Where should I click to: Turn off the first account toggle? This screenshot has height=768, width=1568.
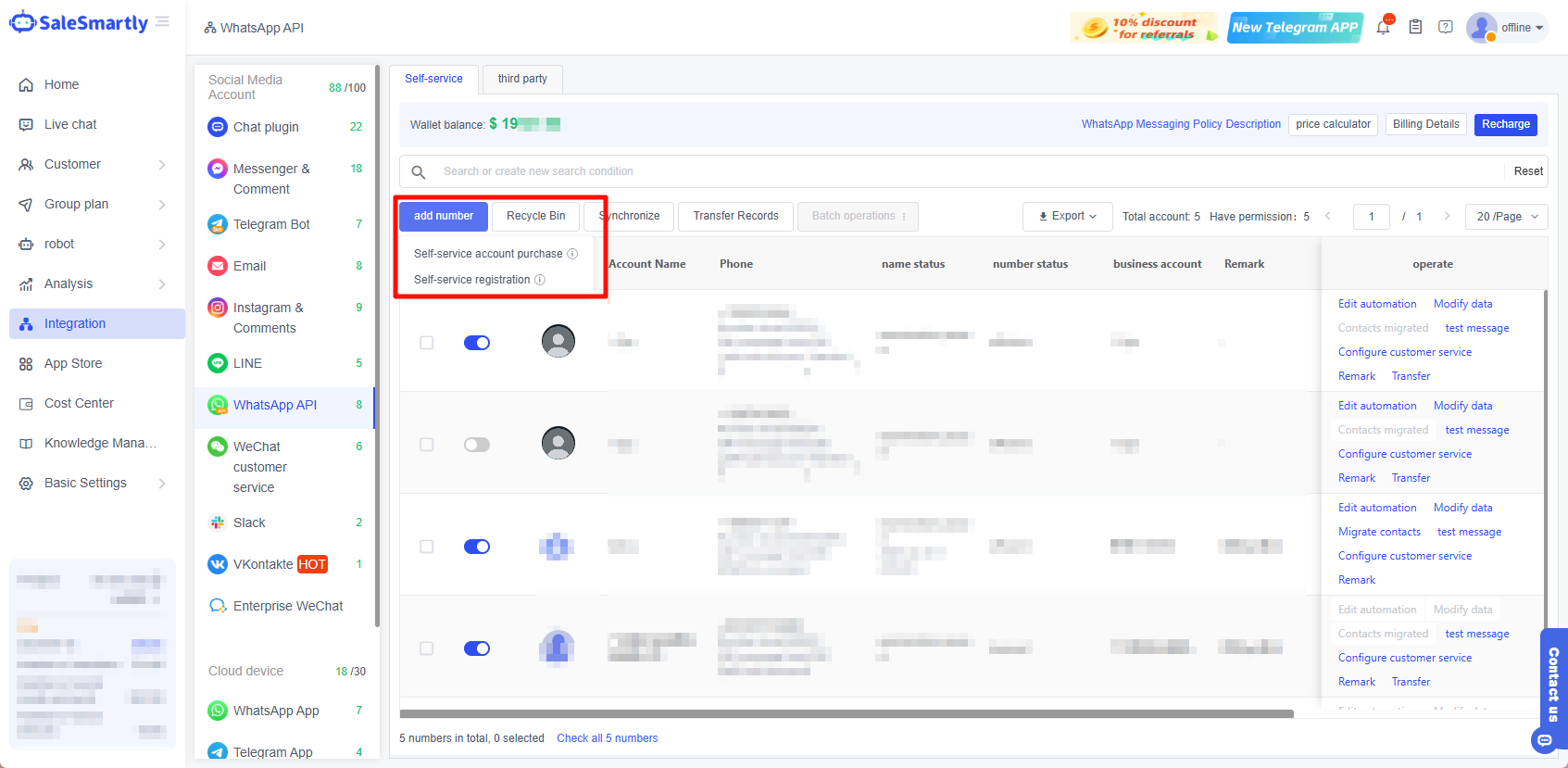[x=477, y=343]
